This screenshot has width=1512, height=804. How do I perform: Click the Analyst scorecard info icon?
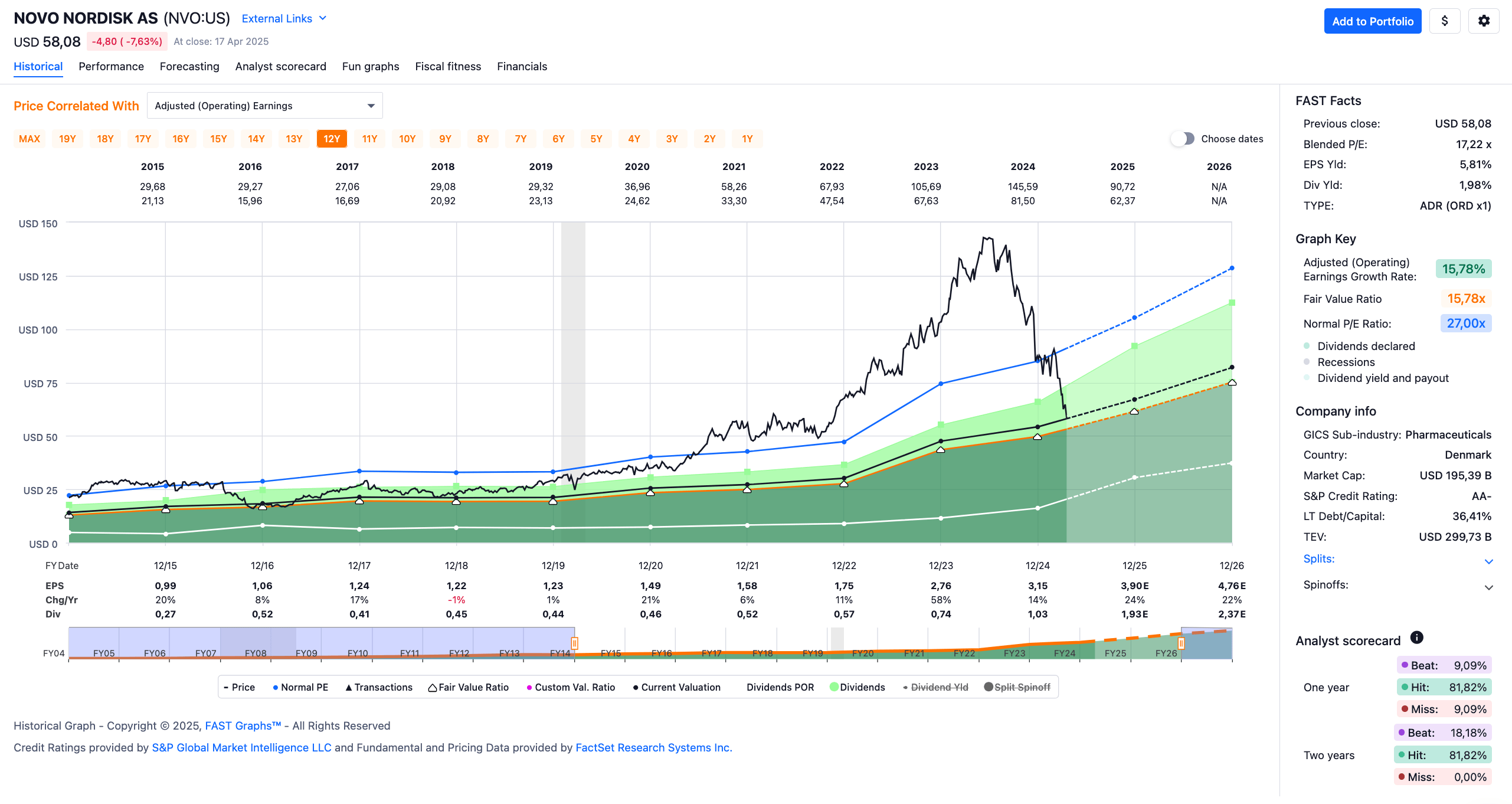1416,638
